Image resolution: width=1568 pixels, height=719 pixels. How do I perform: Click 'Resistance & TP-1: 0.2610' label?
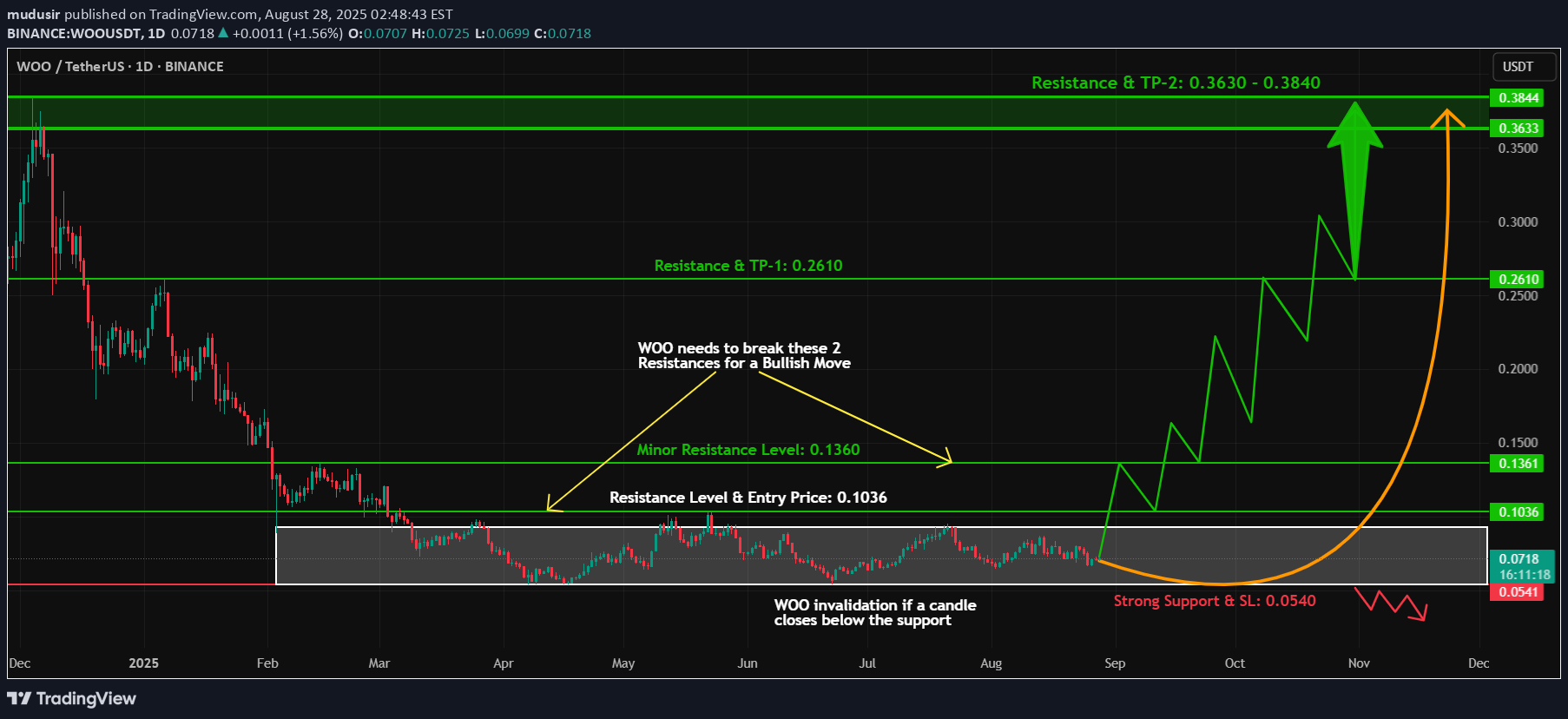click(x=748, y=266)
